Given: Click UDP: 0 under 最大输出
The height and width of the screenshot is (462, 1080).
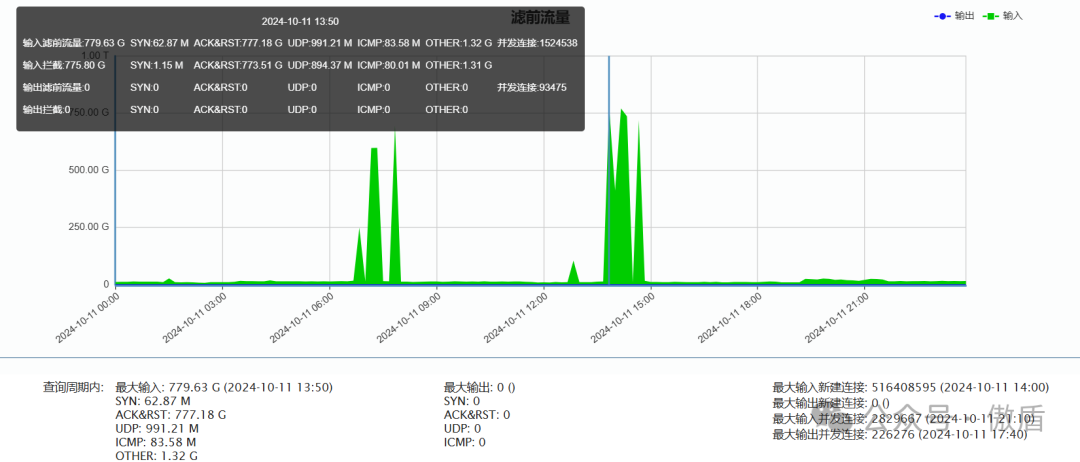Looking at the screenshot, I should click(x=462, y=428).
